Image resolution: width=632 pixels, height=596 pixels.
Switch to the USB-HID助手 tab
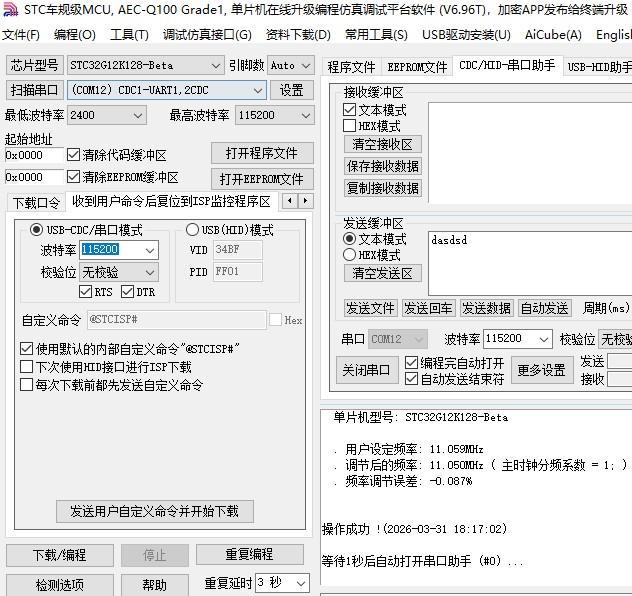(597, 66)
